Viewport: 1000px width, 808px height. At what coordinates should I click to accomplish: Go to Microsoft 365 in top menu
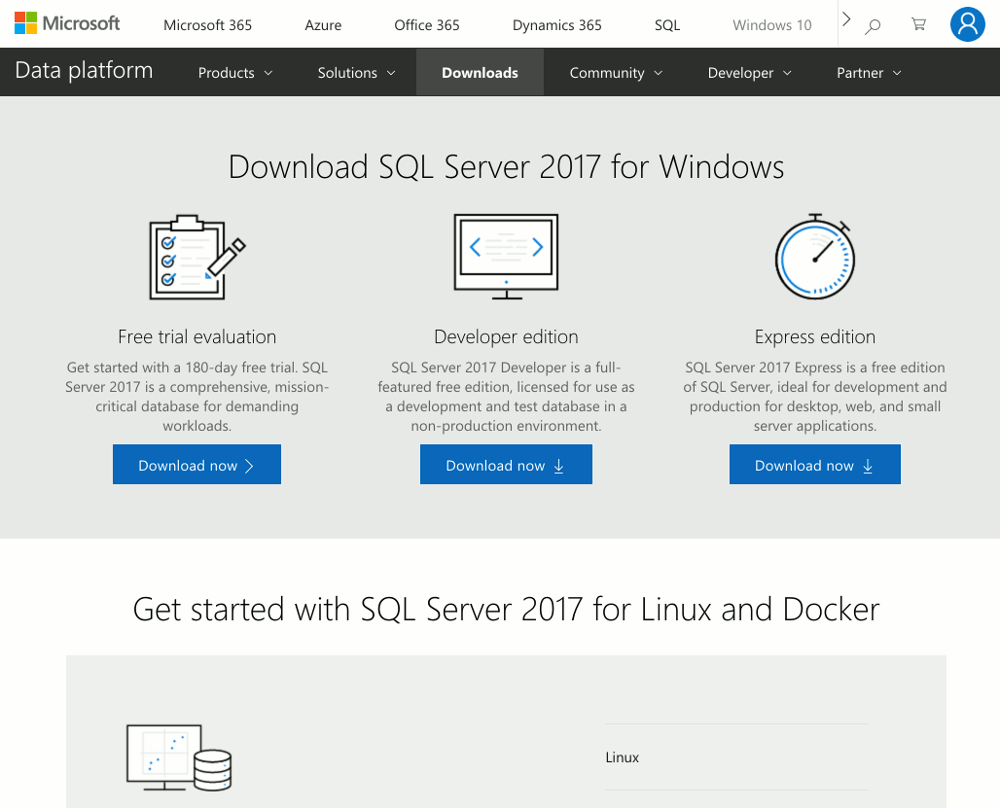[207, 25]
